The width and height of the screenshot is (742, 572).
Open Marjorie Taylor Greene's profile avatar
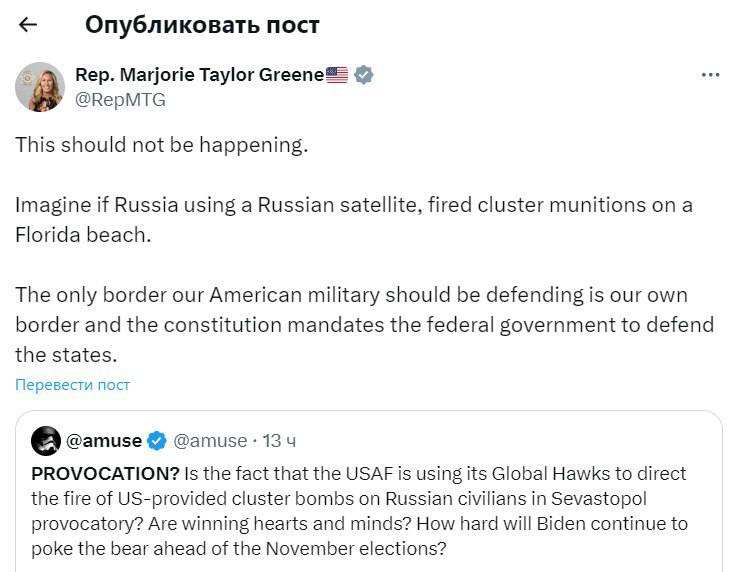click(x=40, y=86)
